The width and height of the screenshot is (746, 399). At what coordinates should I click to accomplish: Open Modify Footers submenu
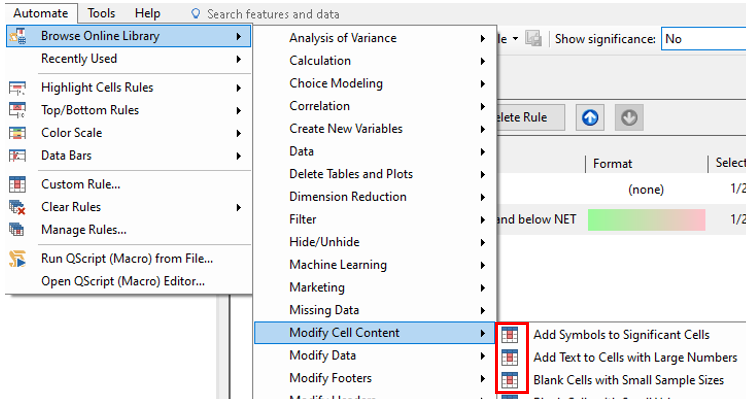(x=375, y=378)
